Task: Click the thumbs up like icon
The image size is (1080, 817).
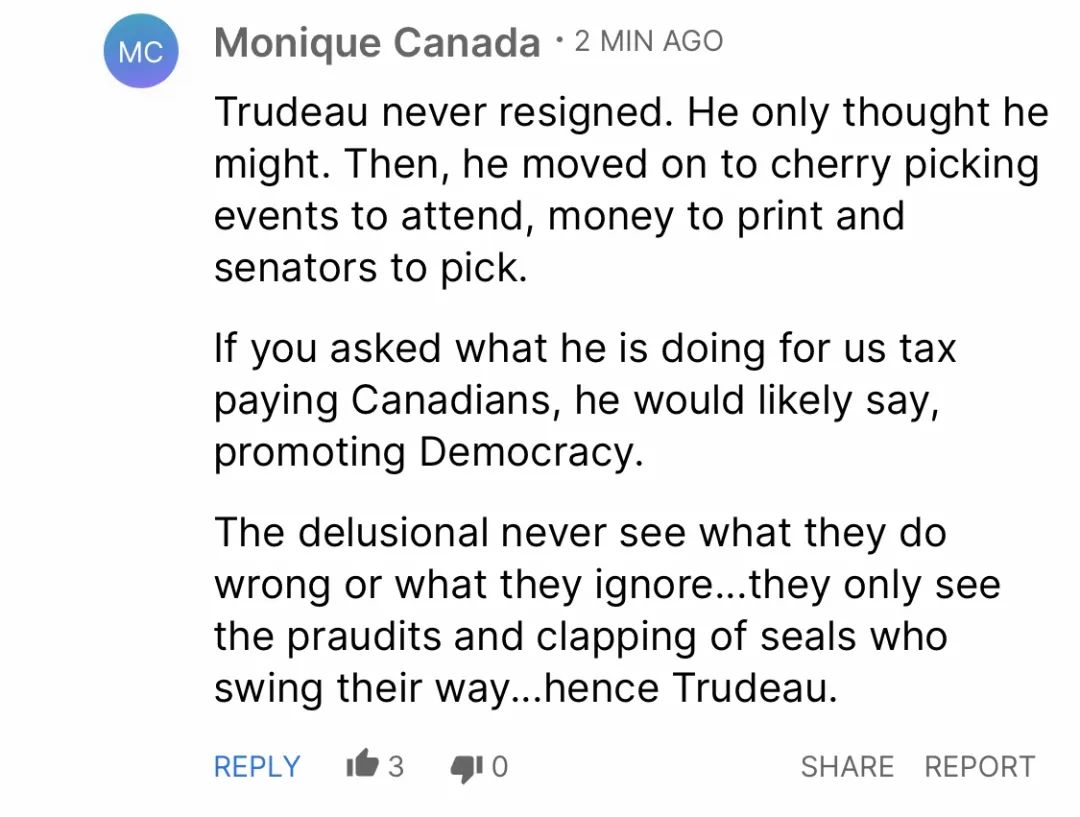Action: [362, 763]
